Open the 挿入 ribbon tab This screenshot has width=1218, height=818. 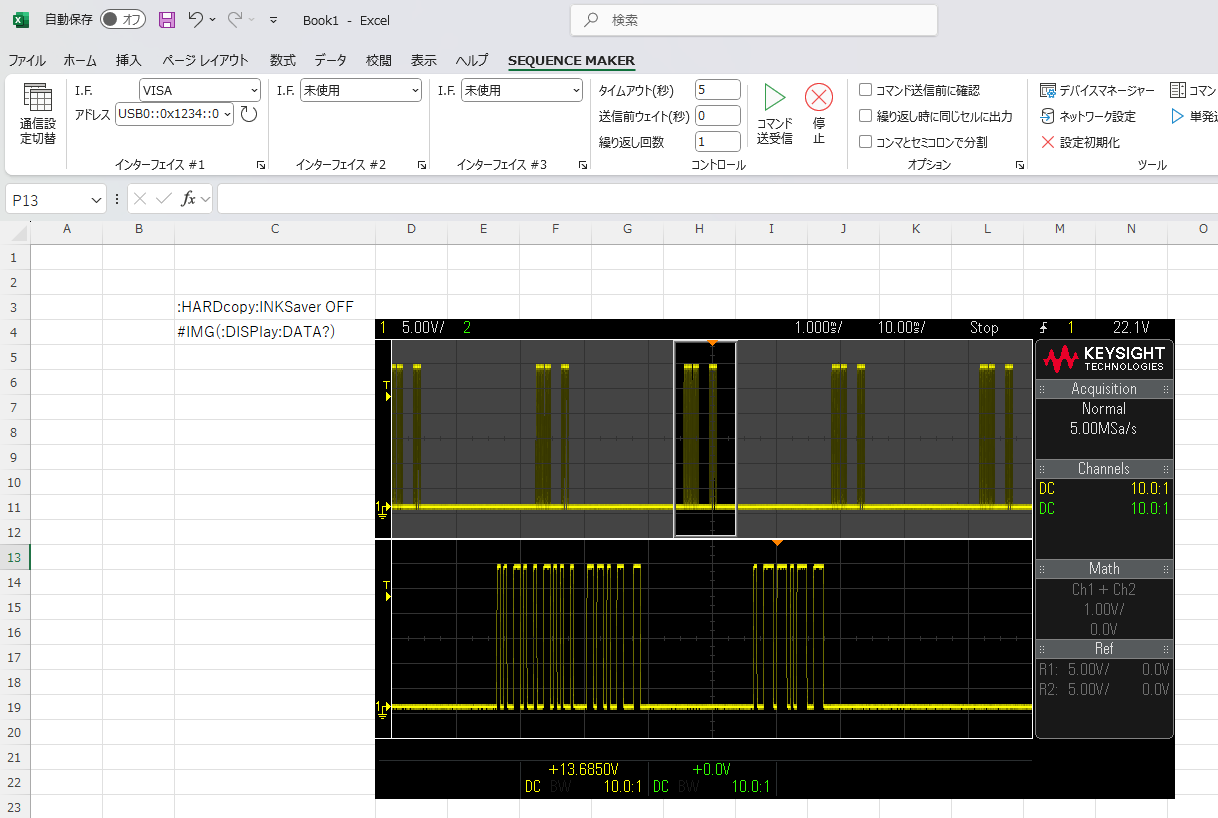(129, 60)
